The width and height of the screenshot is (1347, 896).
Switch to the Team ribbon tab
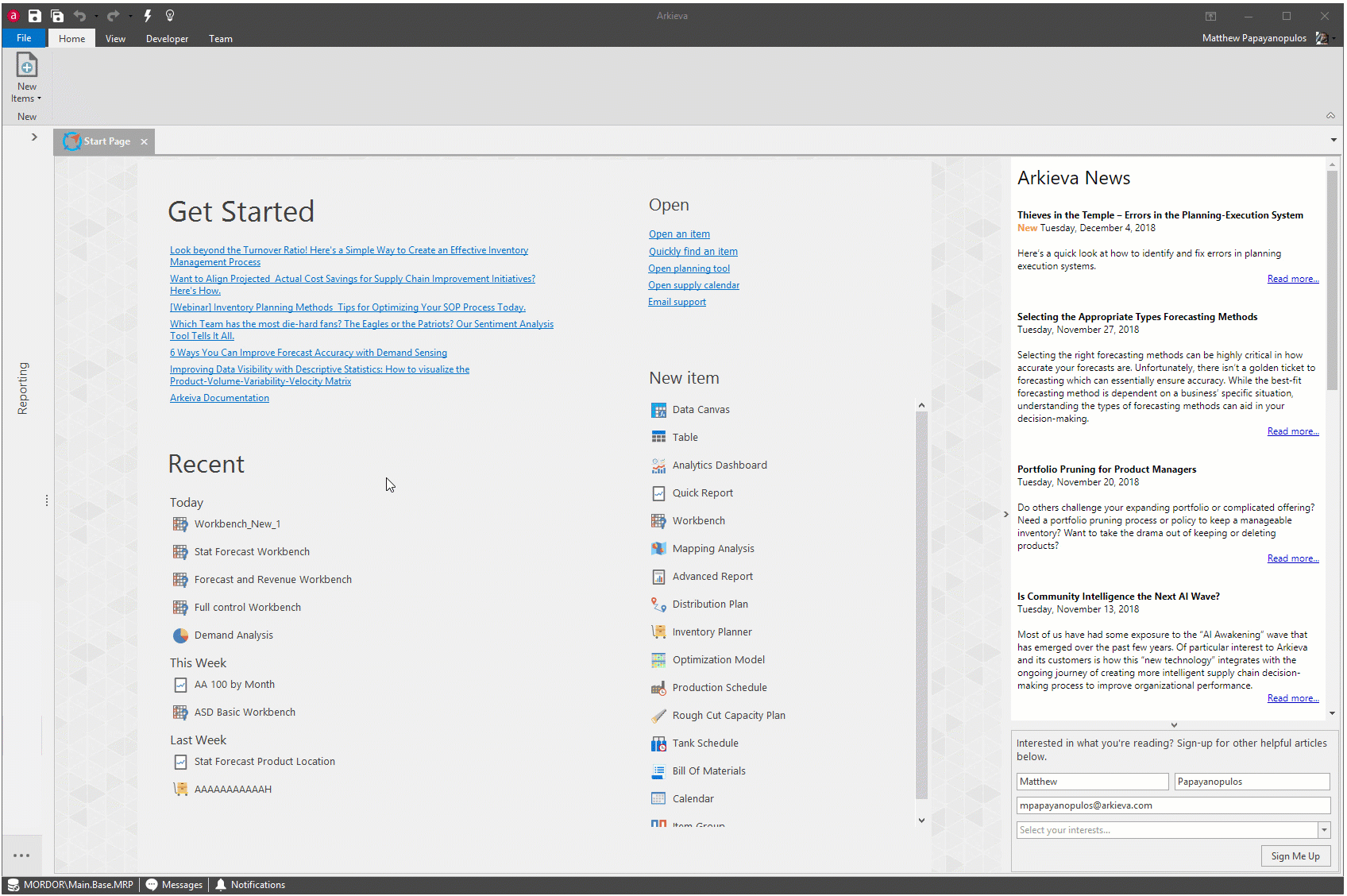(221, 38)
